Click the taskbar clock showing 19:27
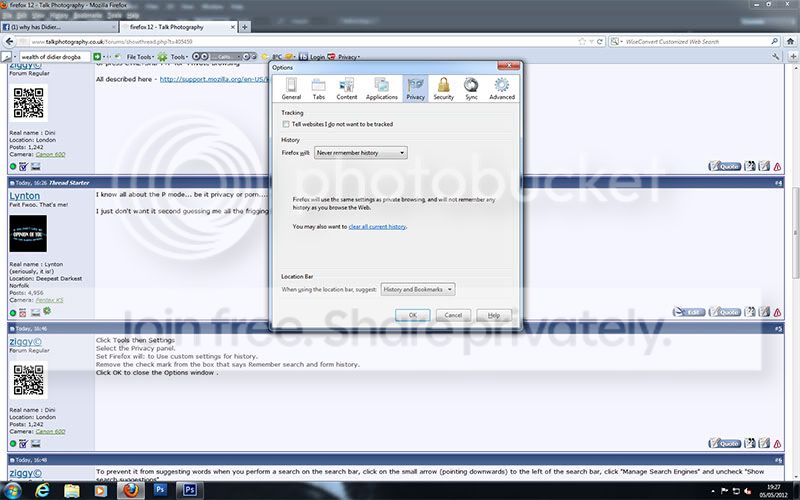This screenshot has height=500, width=800. [x=773, y=491]
